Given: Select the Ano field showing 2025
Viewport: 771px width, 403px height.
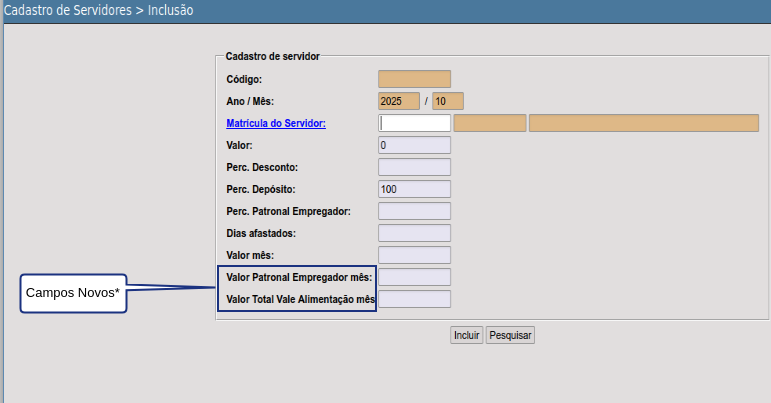Looking at the screenshot, I should tap(398, 101).
